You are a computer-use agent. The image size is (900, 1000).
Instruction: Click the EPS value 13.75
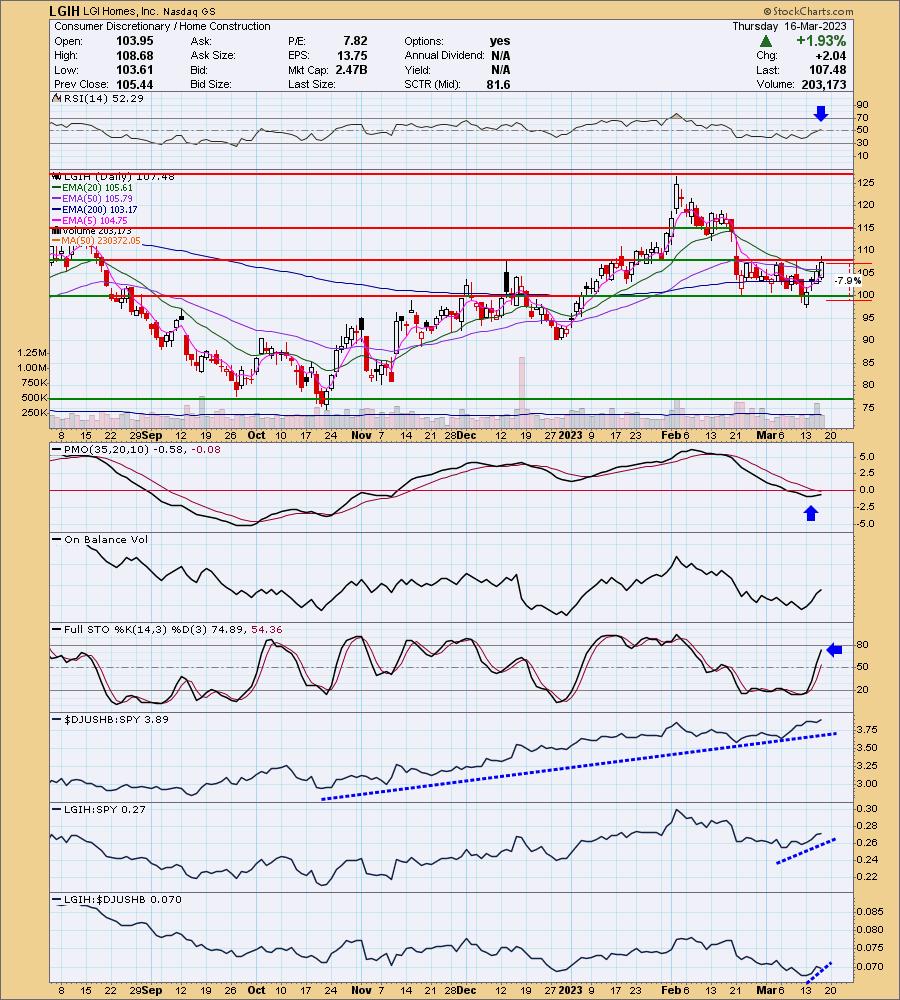point(352,55)
